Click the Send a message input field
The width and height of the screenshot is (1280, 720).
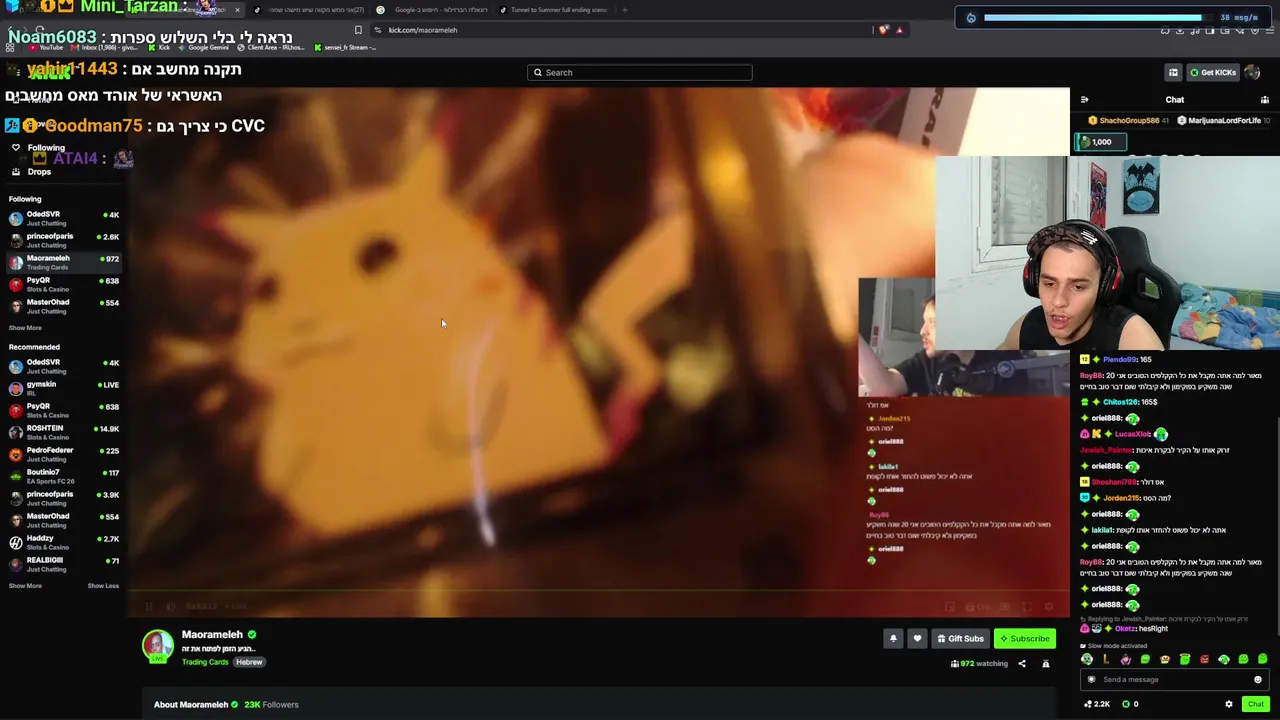click(x=1175, y=679)
